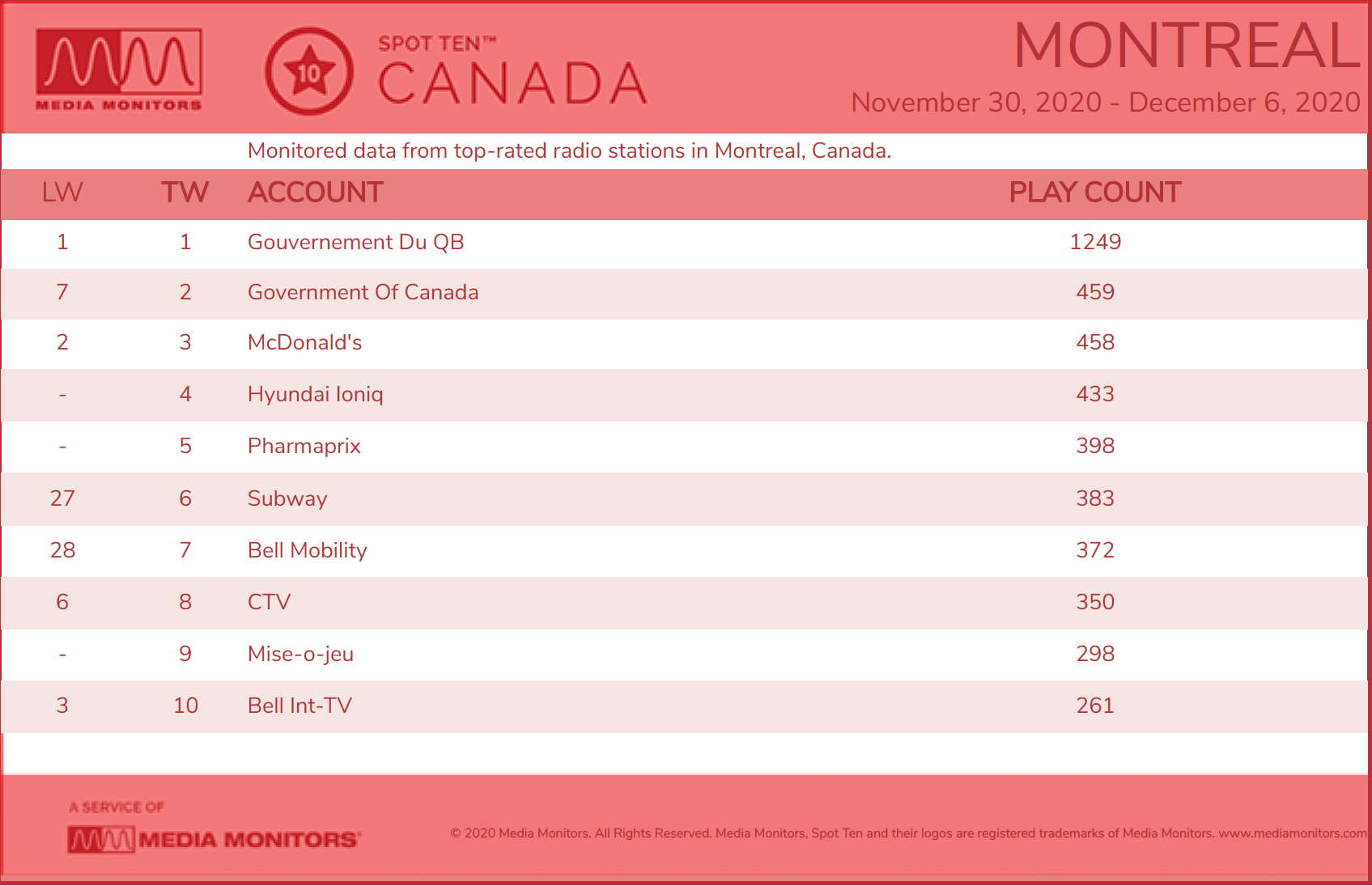Image resolution: width=1372 pixels, height=886 pixels.
Task: Click the CTV account entry
Action: (269, 602)
